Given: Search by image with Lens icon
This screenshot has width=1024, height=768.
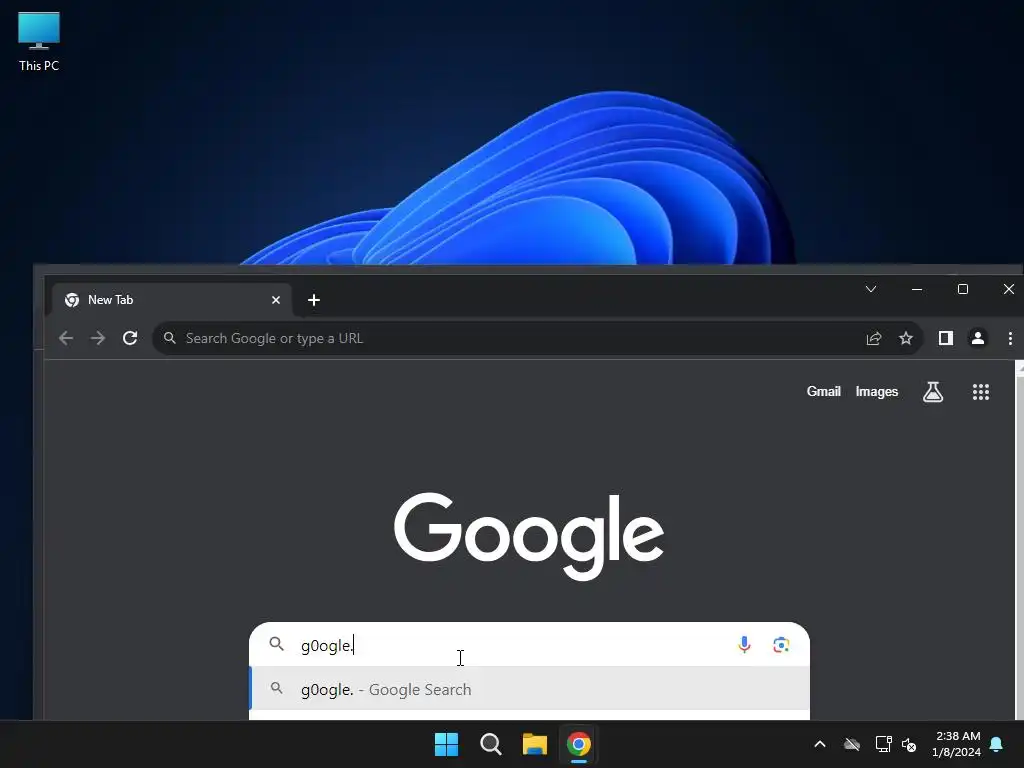Looking at the screenshot, I should click(x=781, y=645).
